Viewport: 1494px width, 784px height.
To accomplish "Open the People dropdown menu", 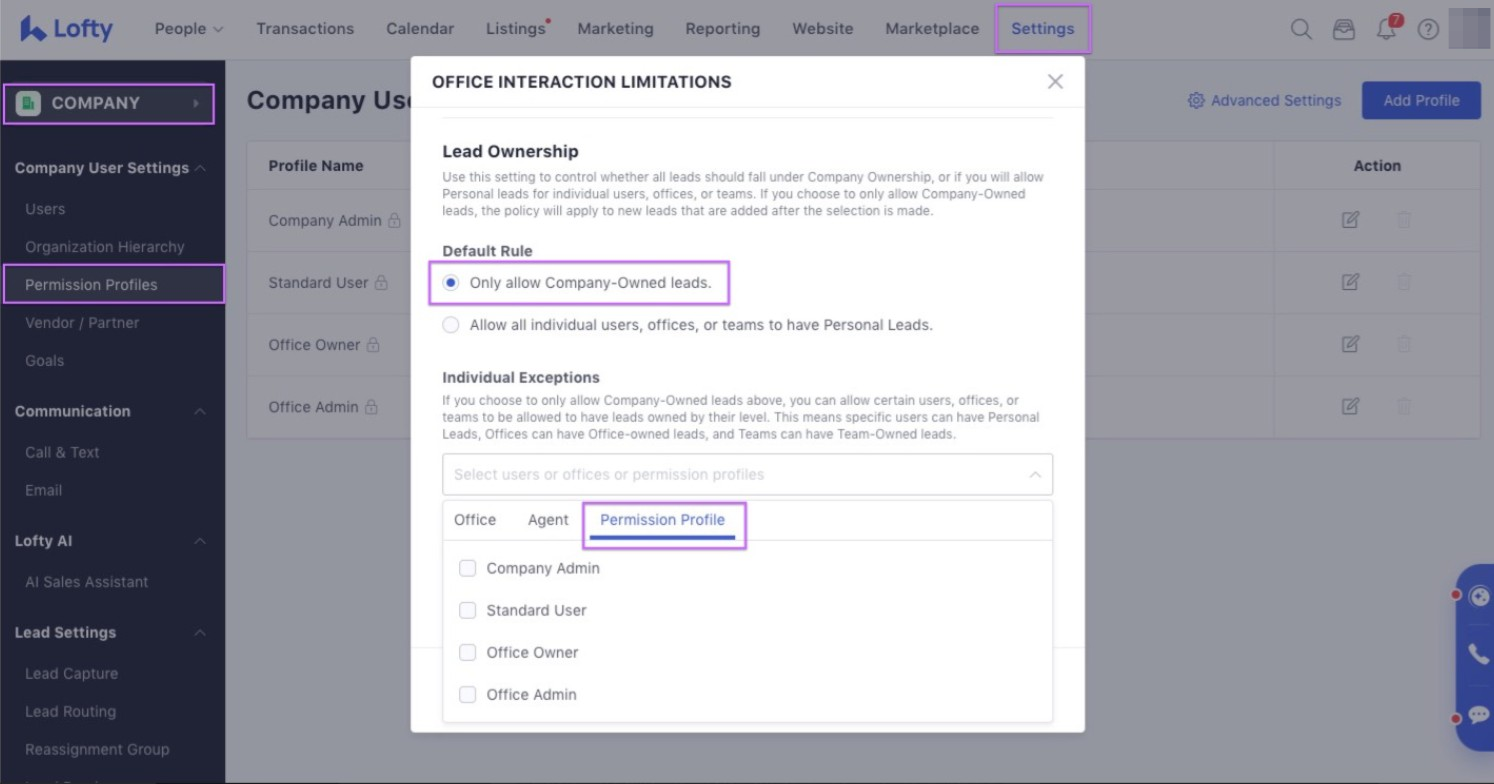I will pos(188,29).
